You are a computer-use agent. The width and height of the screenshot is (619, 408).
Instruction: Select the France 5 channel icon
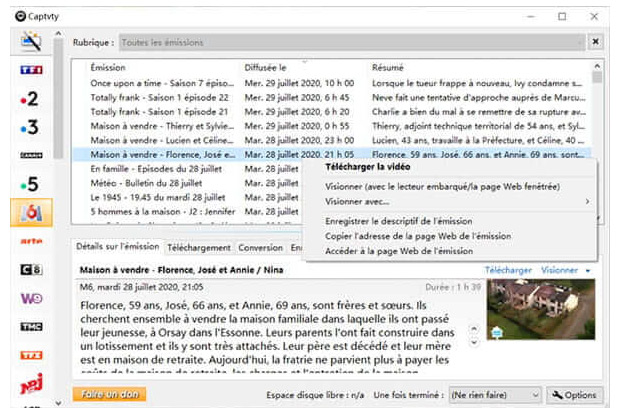30,184
